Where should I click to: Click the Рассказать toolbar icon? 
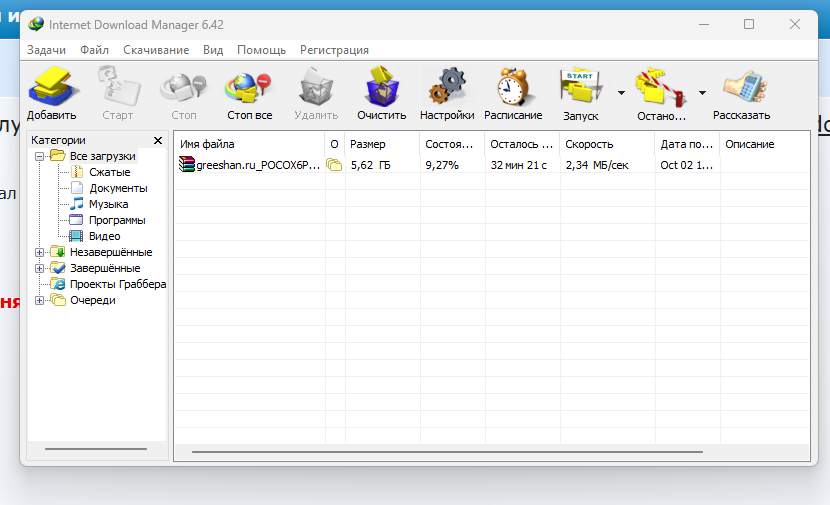click(x=744, y=86)
